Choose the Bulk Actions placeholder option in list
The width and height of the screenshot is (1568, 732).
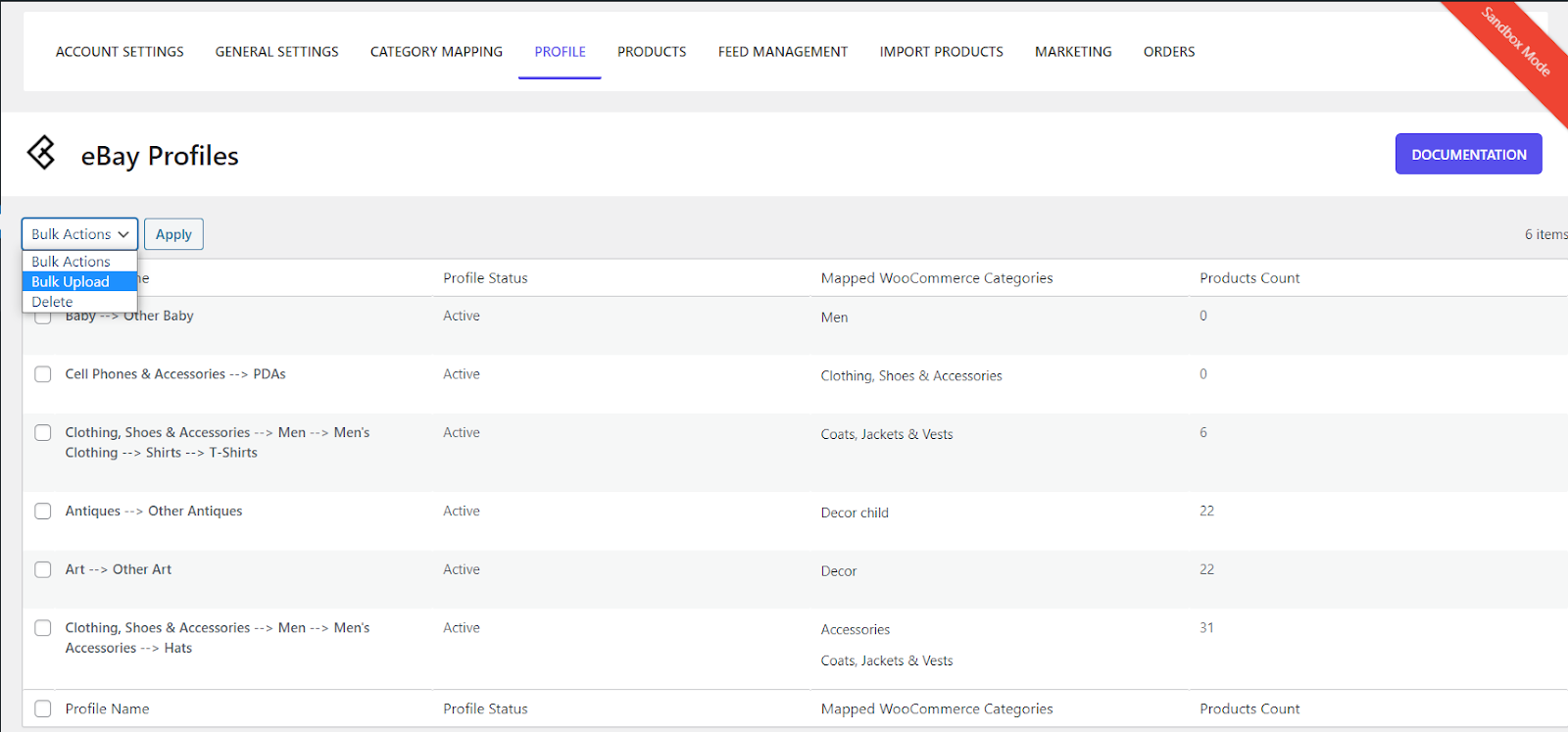pos(79,262)
